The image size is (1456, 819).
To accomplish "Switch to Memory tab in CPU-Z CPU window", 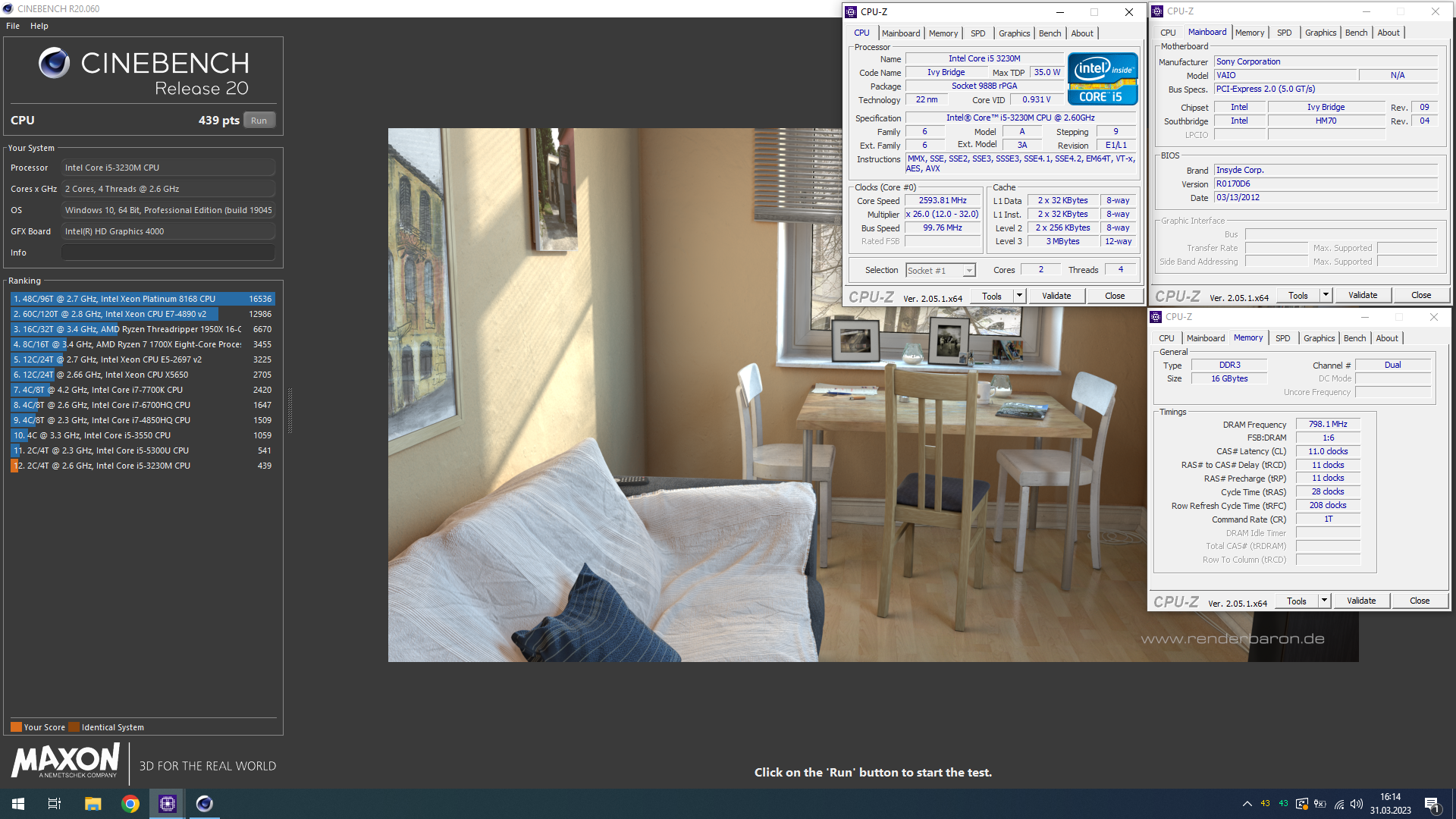I will tap(943, 33).
